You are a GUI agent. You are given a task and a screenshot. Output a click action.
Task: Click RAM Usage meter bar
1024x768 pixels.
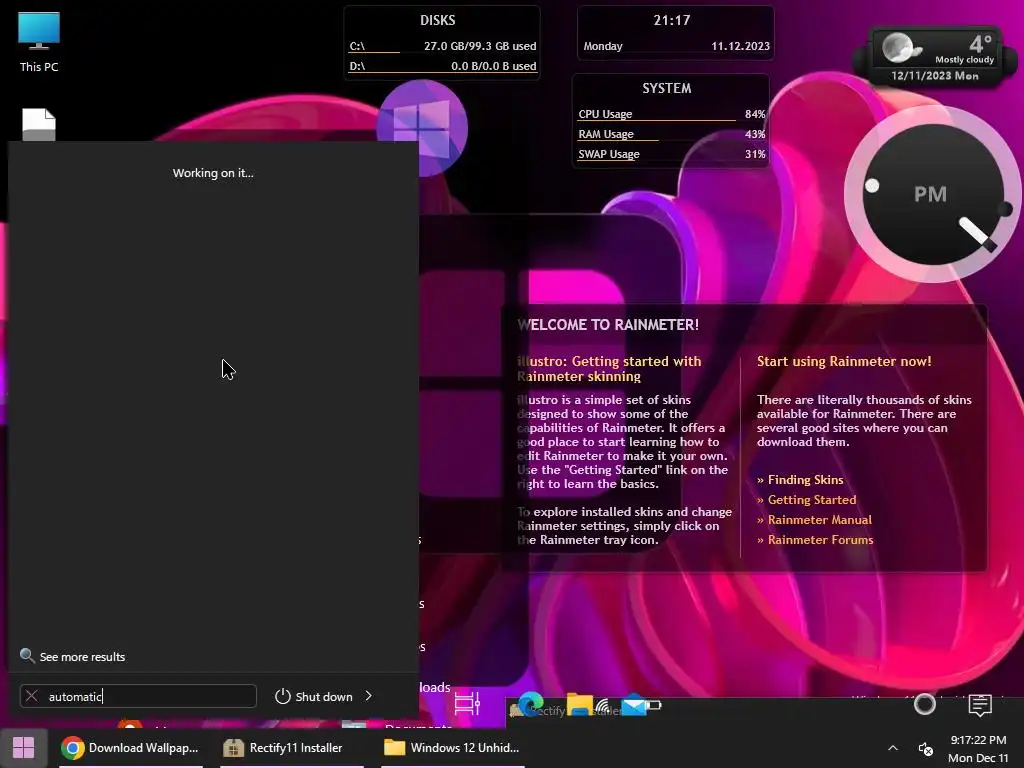(671, 135)
